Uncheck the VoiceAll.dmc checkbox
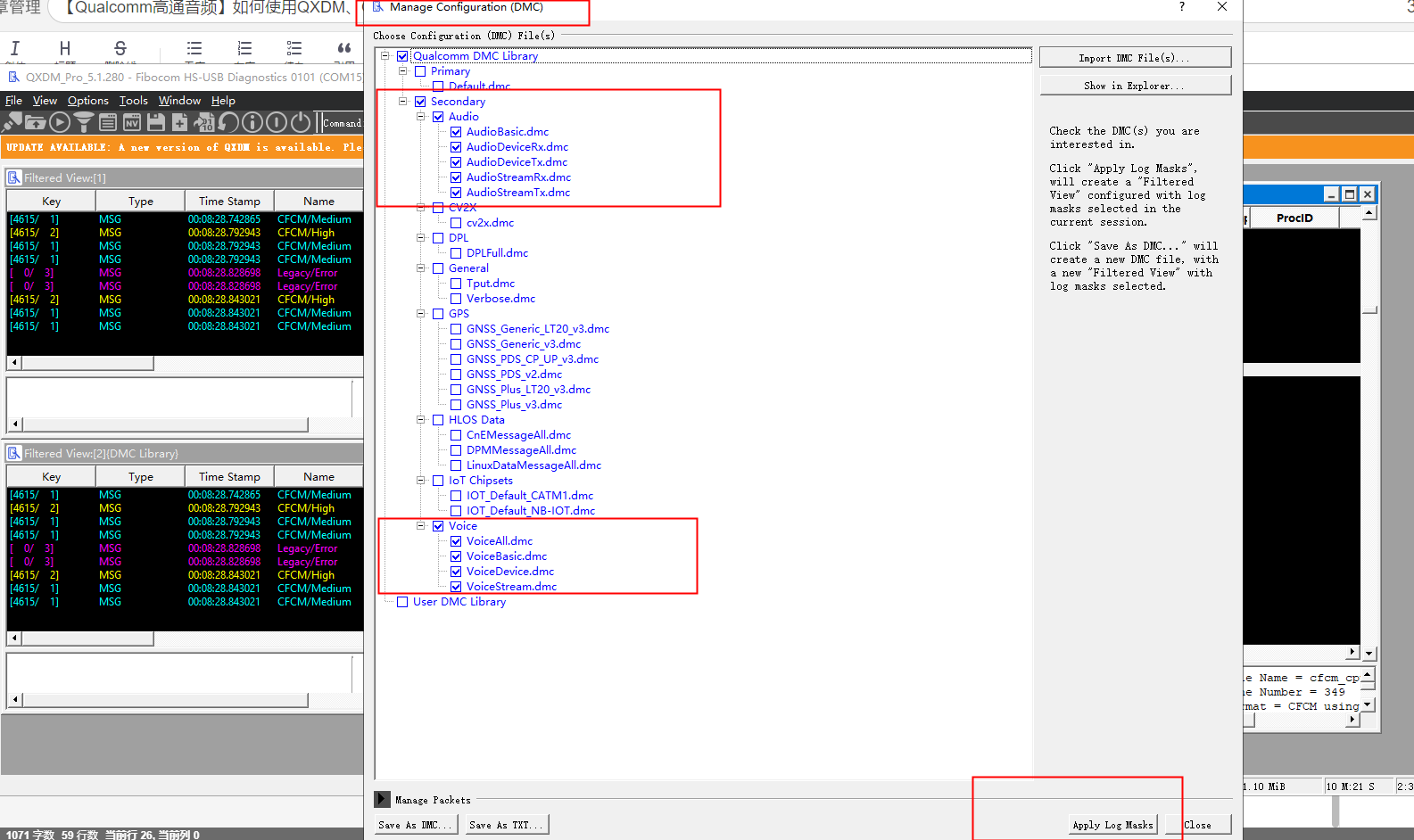 tap(456, 541)
